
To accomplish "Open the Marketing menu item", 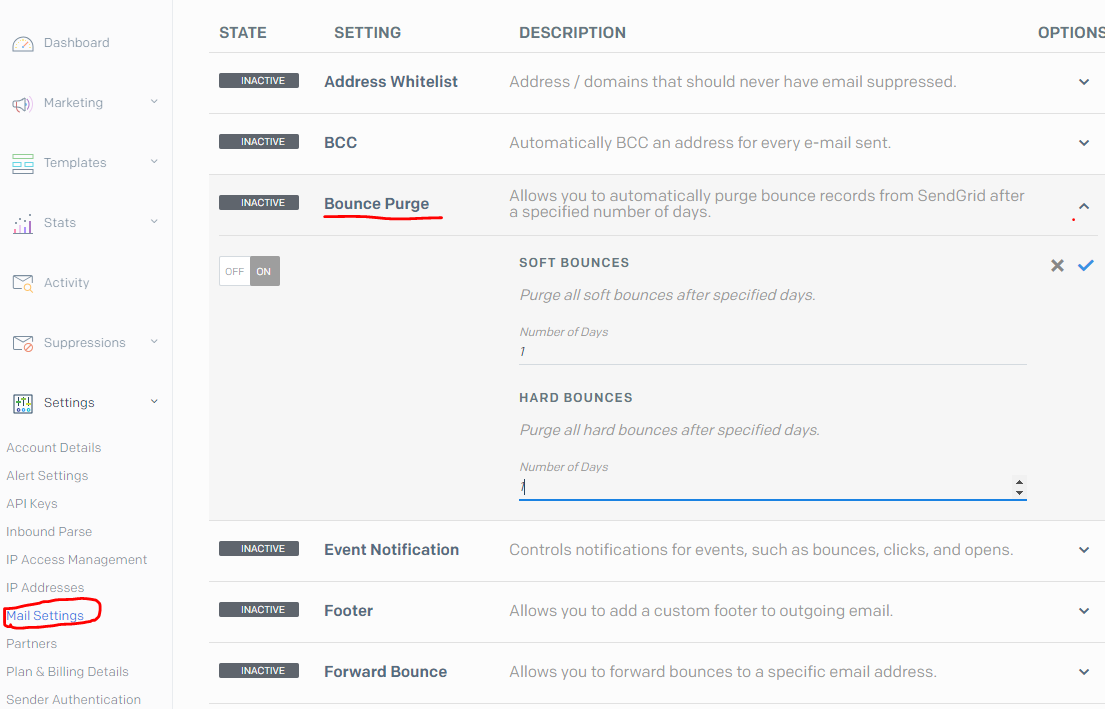I will coord(73,103).
